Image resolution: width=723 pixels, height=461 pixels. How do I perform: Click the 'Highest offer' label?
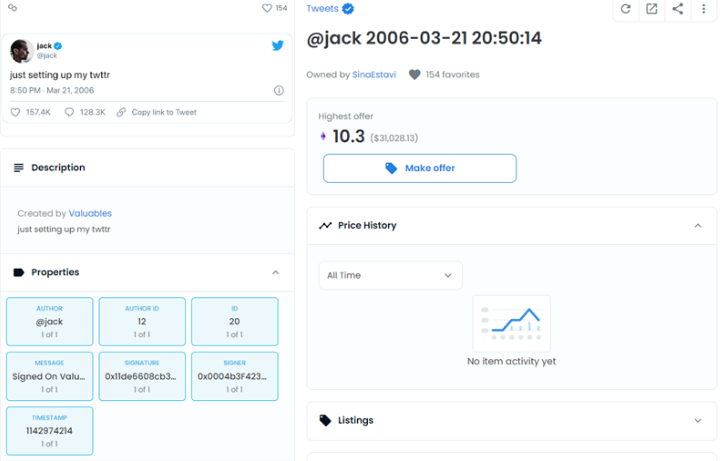pyautogui.click(x=346, y=116)
